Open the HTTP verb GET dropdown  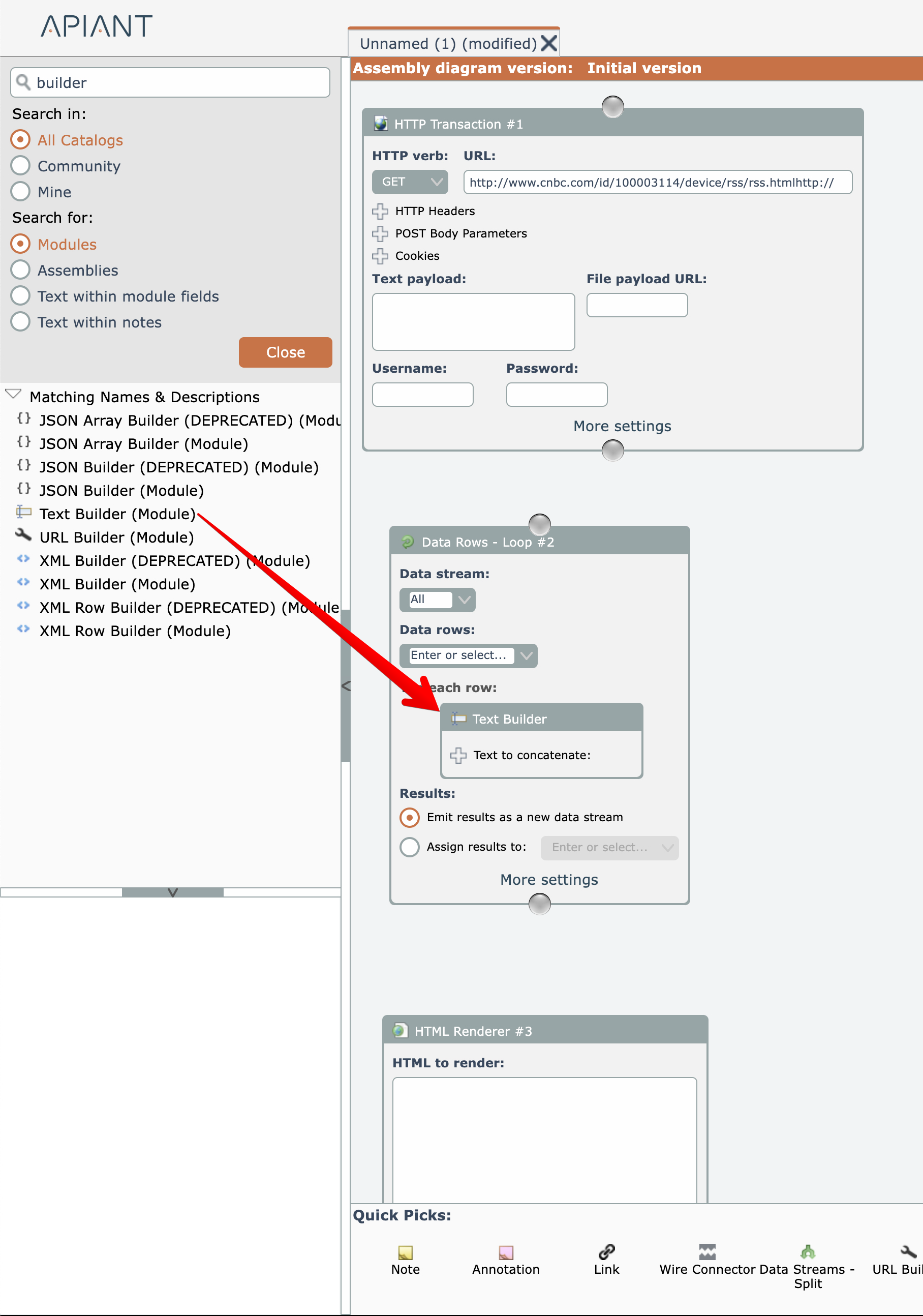coord(410,182)
